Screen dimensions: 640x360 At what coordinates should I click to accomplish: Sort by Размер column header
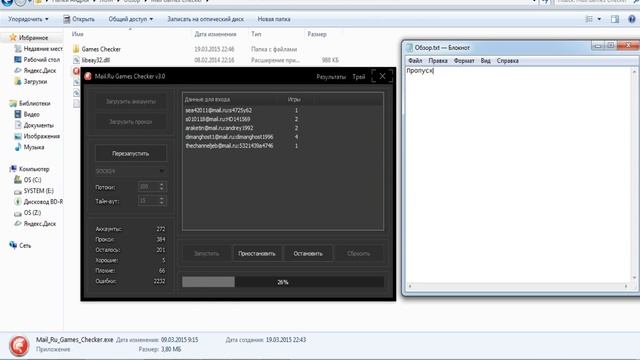[x=317, y=34]
